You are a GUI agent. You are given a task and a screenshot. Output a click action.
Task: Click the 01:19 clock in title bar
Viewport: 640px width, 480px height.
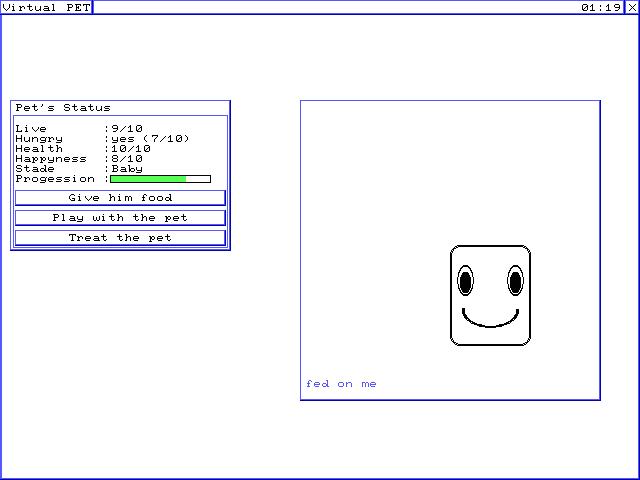600,7
